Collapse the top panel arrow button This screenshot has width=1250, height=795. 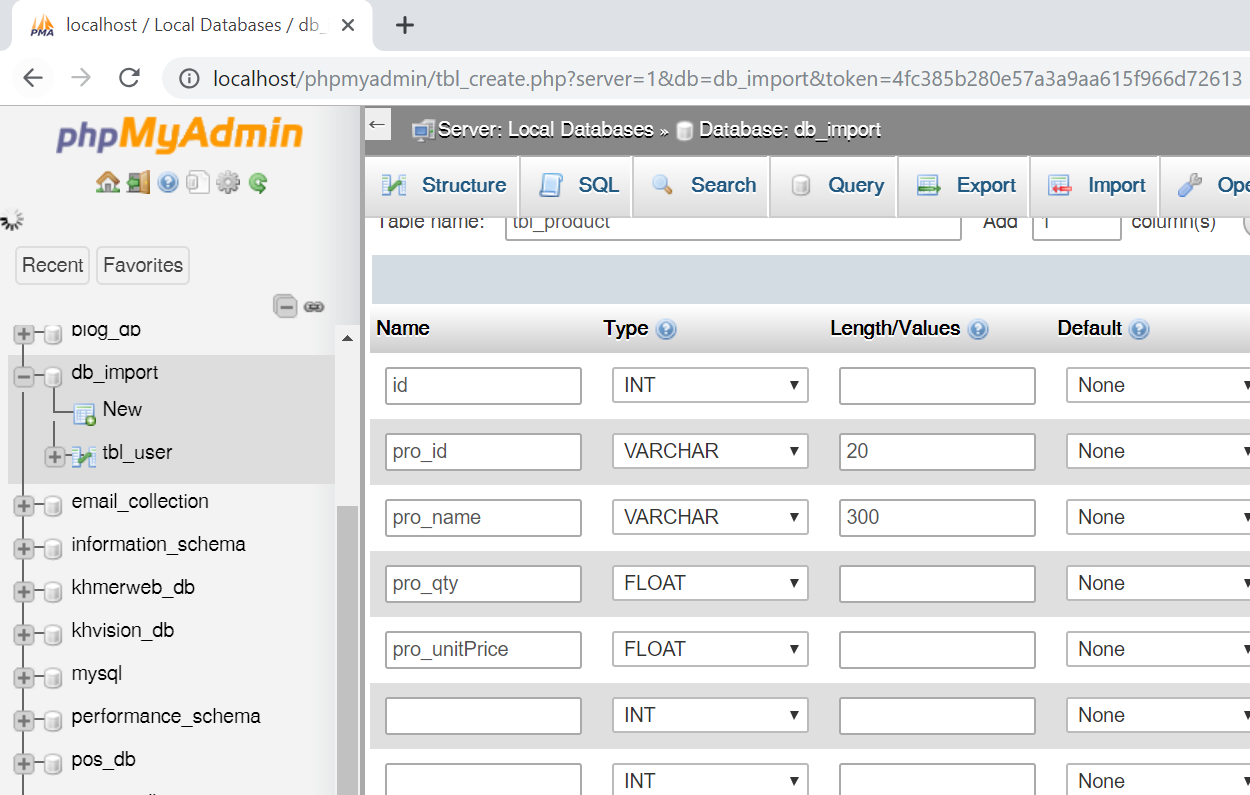(377, 125)
